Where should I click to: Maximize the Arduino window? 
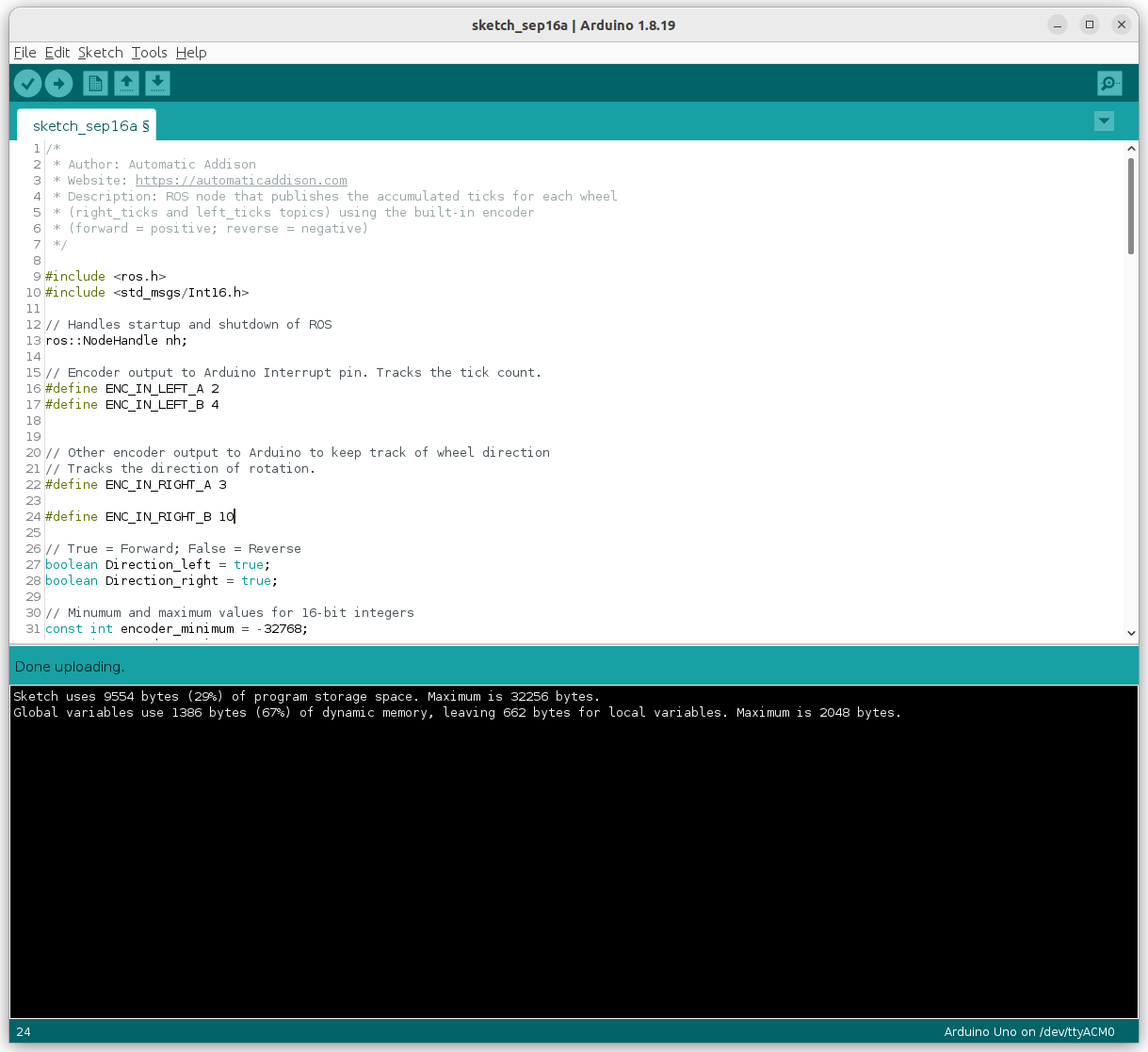pyautogui.click(x=1090, y=24)
